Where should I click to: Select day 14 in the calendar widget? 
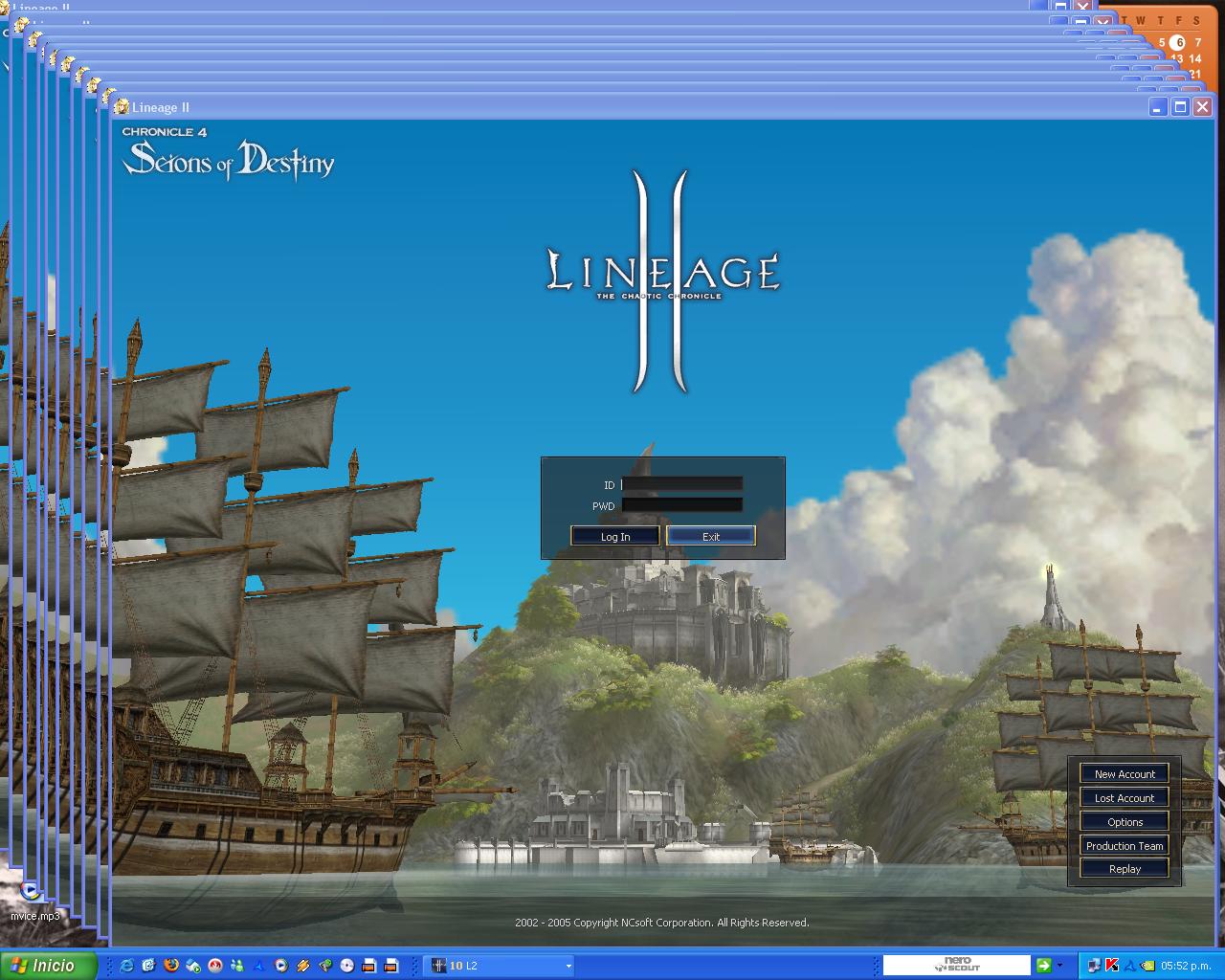click(1195, 58)
